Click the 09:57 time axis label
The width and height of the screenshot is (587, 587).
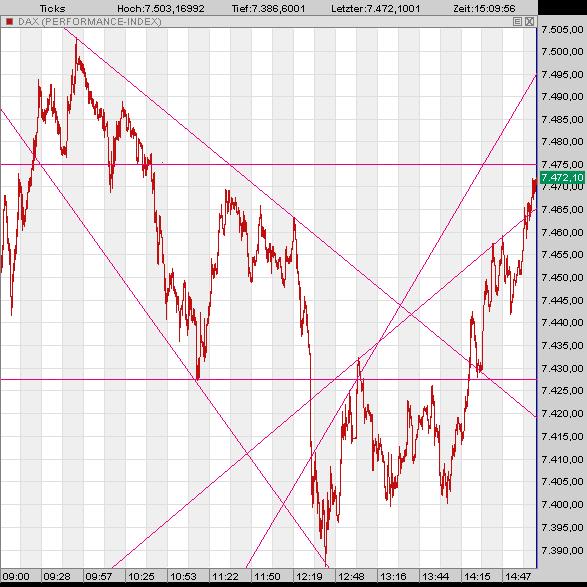click(x=98, y=577)
